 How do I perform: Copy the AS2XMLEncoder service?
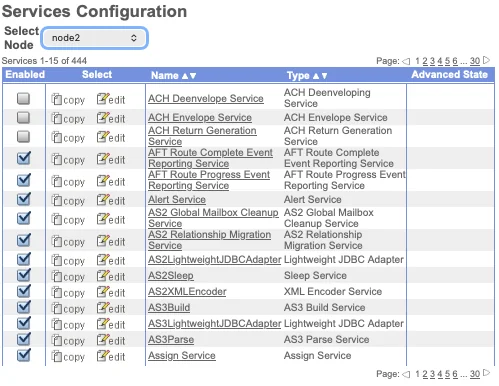click(x=68, y=292)
